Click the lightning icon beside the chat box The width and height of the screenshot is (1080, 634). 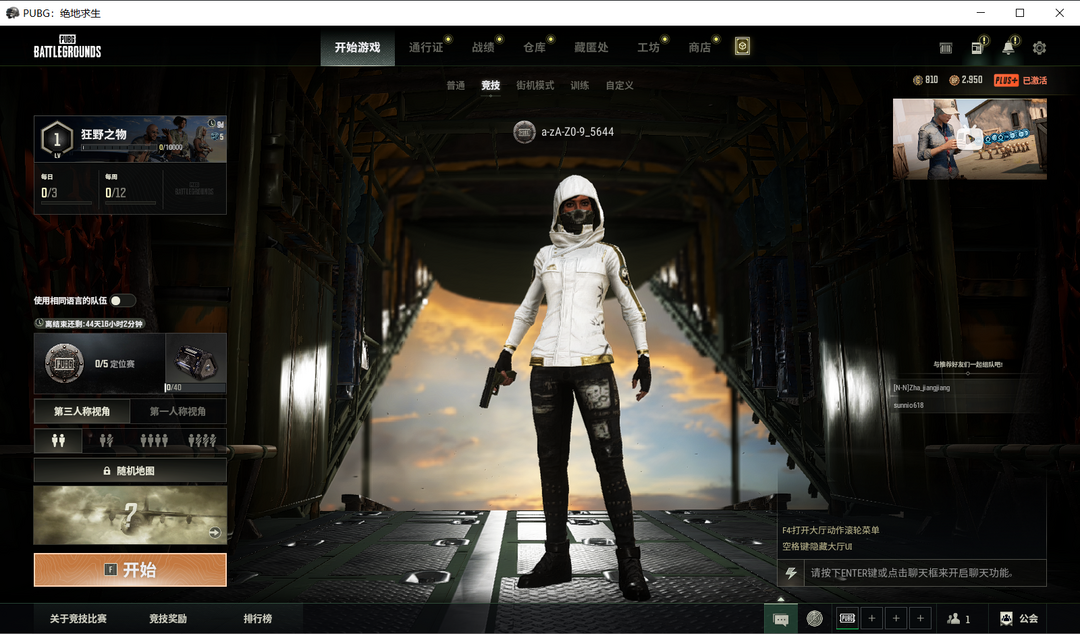pyautogui.click(x=791, y=573)
